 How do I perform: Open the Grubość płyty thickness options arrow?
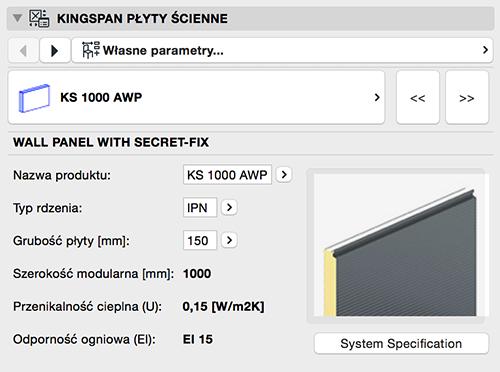point(229,240)
